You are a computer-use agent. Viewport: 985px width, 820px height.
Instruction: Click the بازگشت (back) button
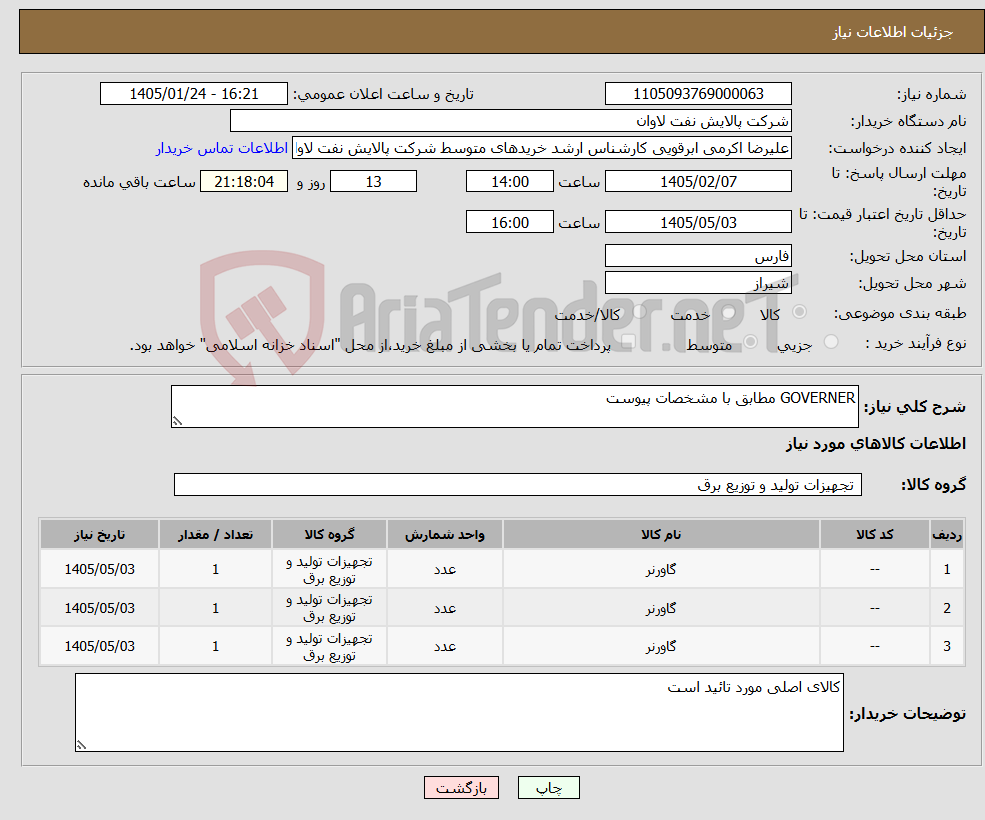pyautogui.click(x=461, y=787)
